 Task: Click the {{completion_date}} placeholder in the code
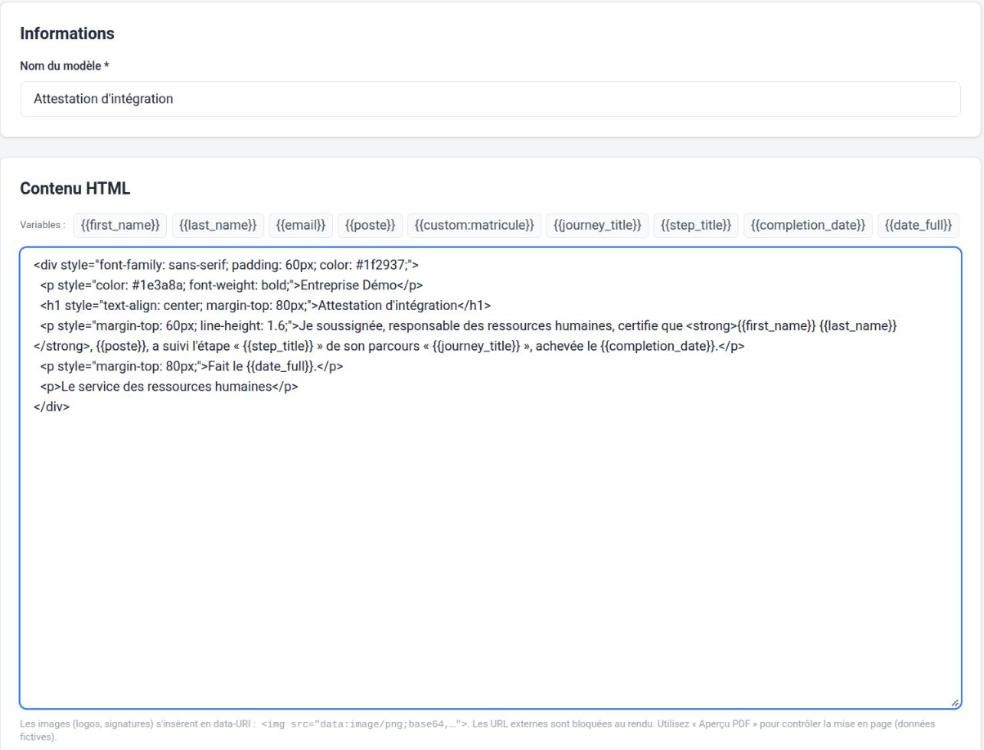pyautogui.click(x=657, y=346)
